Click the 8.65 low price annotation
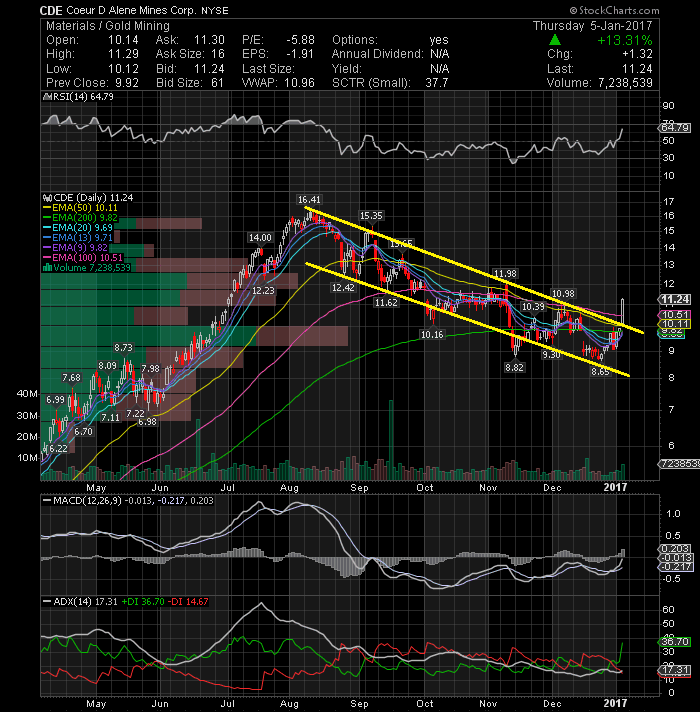The image size is (700, 712). coord(600,371)
